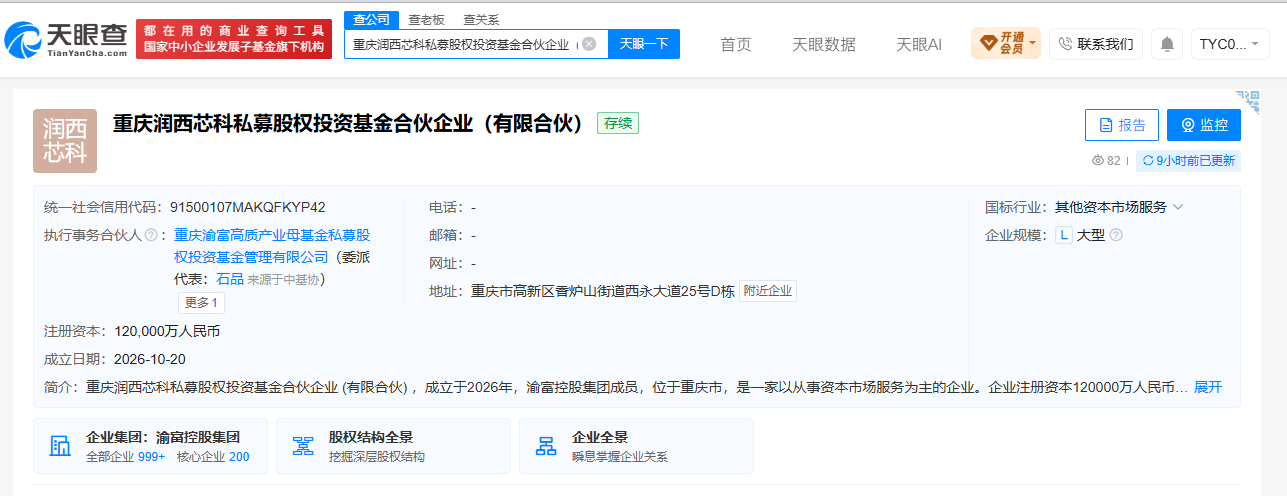
Task: Open the TYC0... account dropdown
Action: (1230, 44)
